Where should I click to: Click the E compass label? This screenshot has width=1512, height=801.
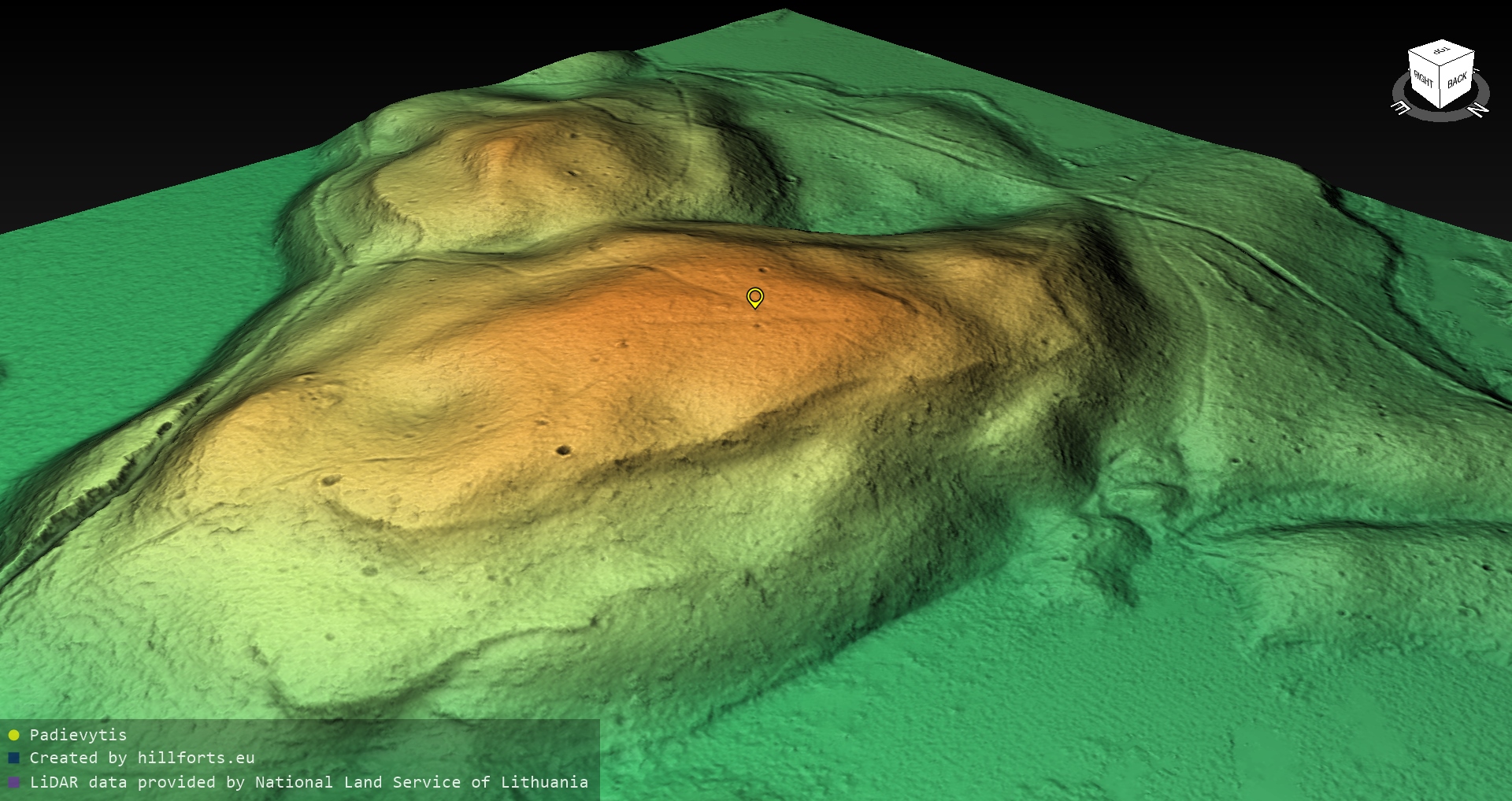[1401, 107]
